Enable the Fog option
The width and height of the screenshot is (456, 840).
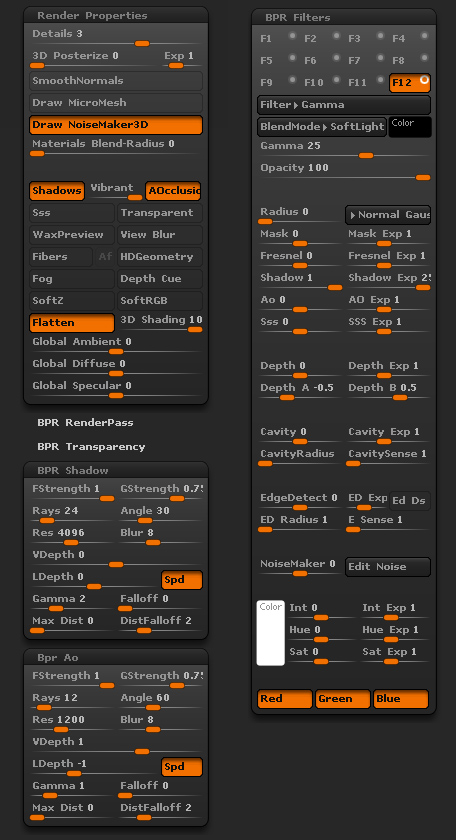(x=72, y=279)
